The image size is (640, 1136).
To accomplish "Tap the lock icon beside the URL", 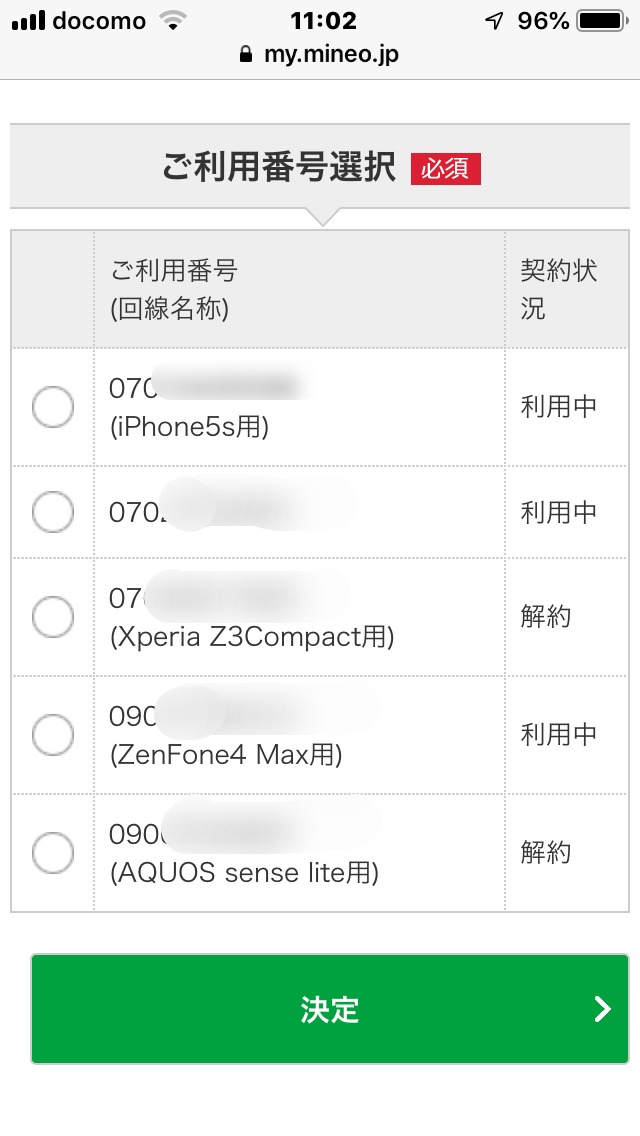I will click(247, 55).
